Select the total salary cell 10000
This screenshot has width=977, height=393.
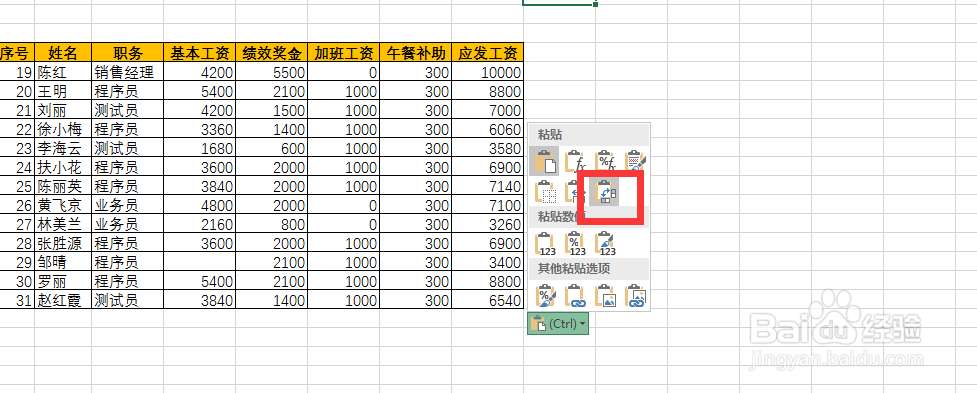point(488,72)
